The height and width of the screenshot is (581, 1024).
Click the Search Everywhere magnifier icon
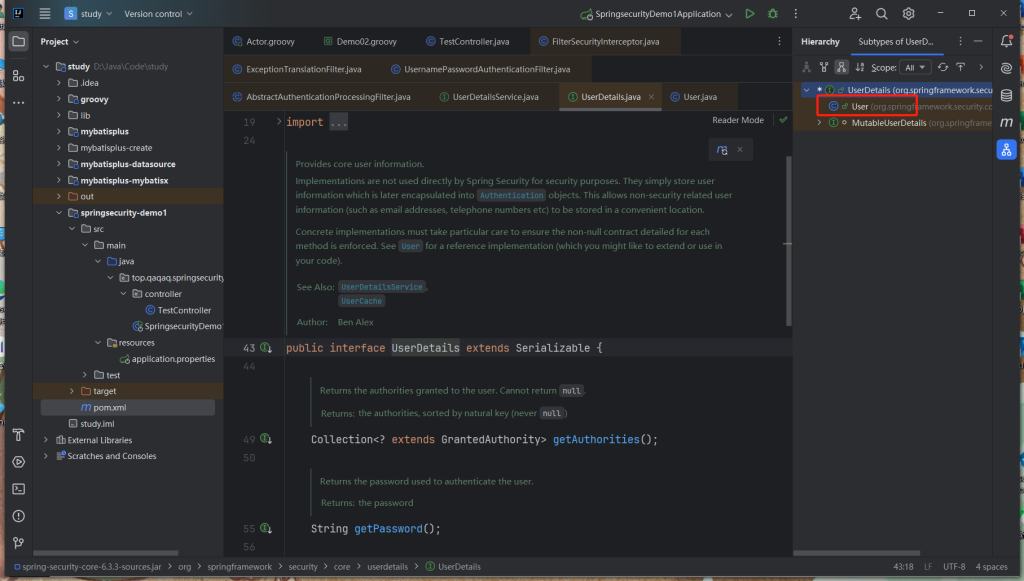882,14
